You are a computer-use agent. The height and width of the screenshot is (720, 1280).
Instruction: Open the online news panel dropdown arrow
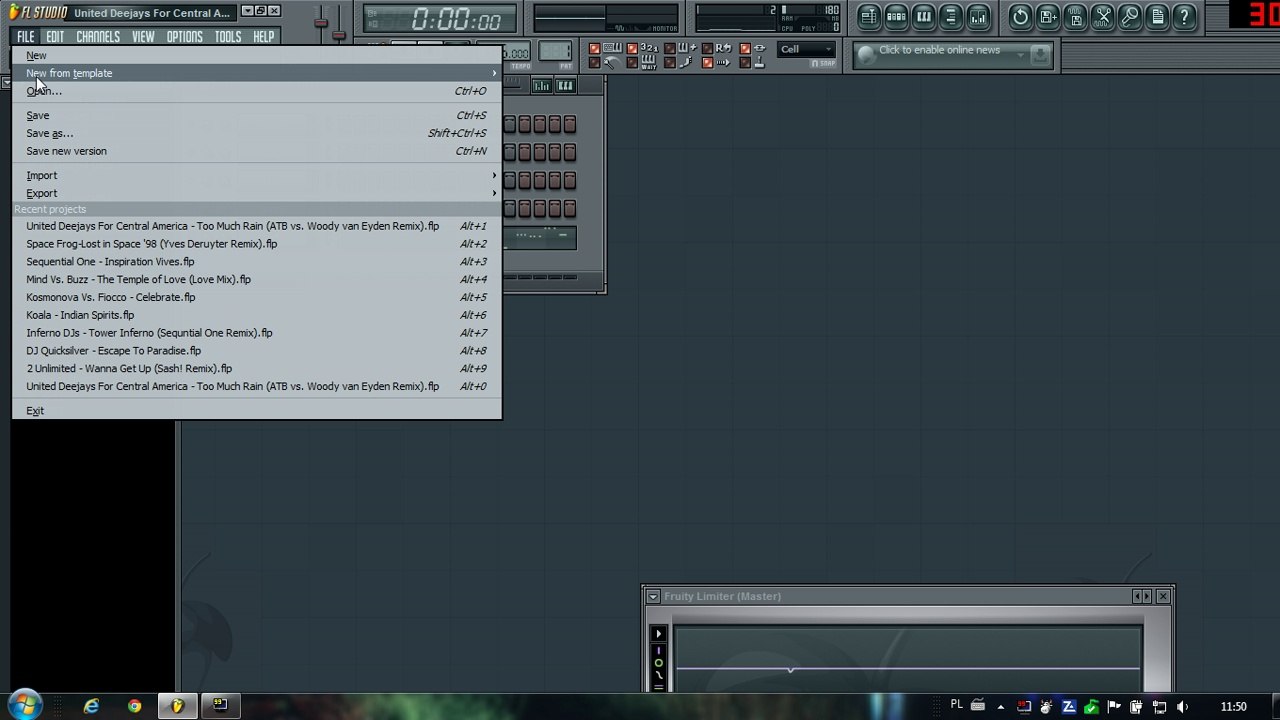pyautogui.click(x=1019, y=54)
